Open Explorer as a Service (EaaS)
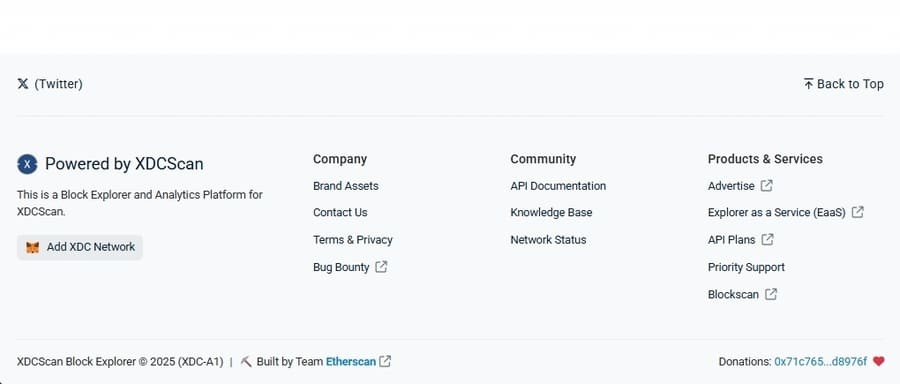Viewport: 900px width, 384px height. [x=777, y=212]
